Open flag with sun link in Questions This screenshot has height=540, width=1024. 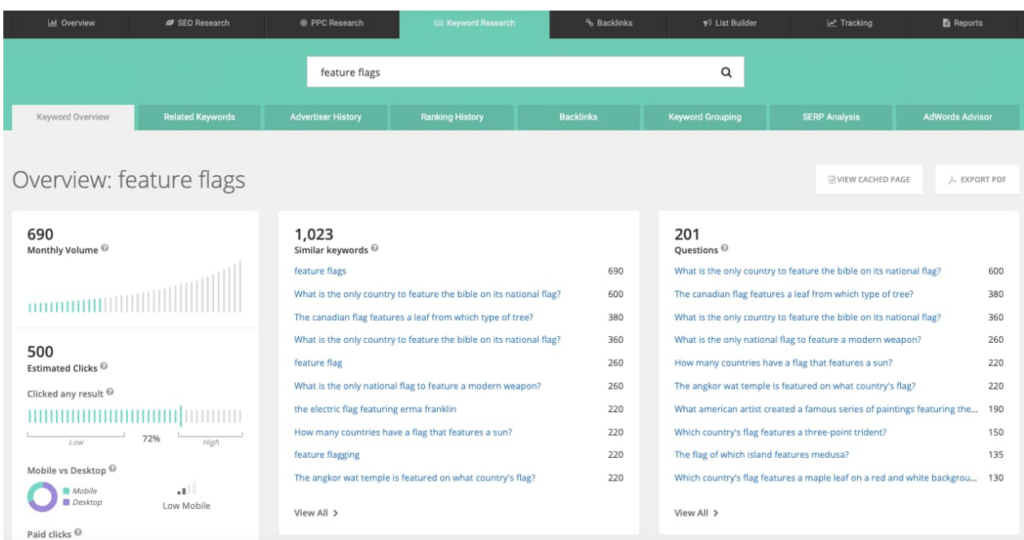click(783, 363)
